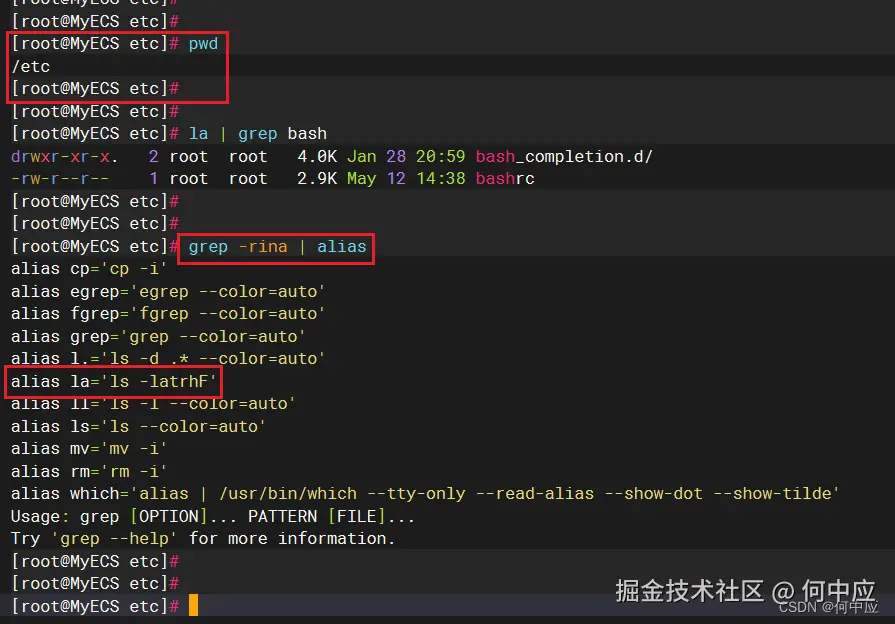Image resolution: width=895 pixels, height=624 pixels.
Task: Click the "Try 'grep --help'" line
Action: 203,539
